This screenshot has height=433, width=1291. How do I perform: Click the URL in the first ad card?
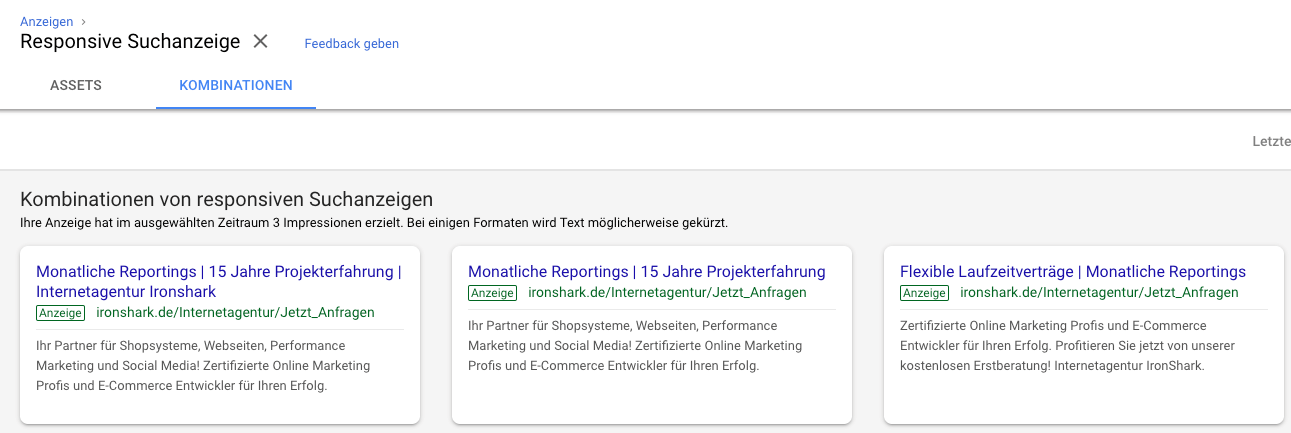click(x=235, y=313)
